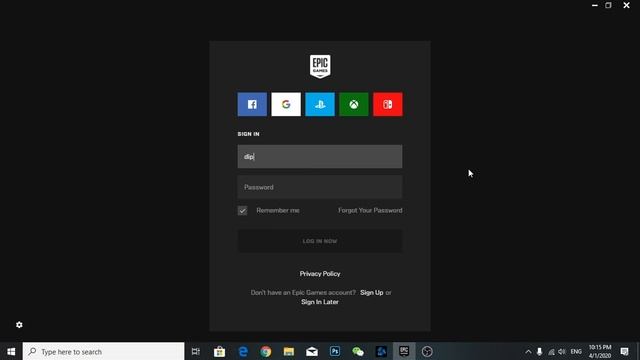The height and width of the screenshot is (360, 640).
Task: Select Epic Games Launcher taskbar icon
Action: 404,351
